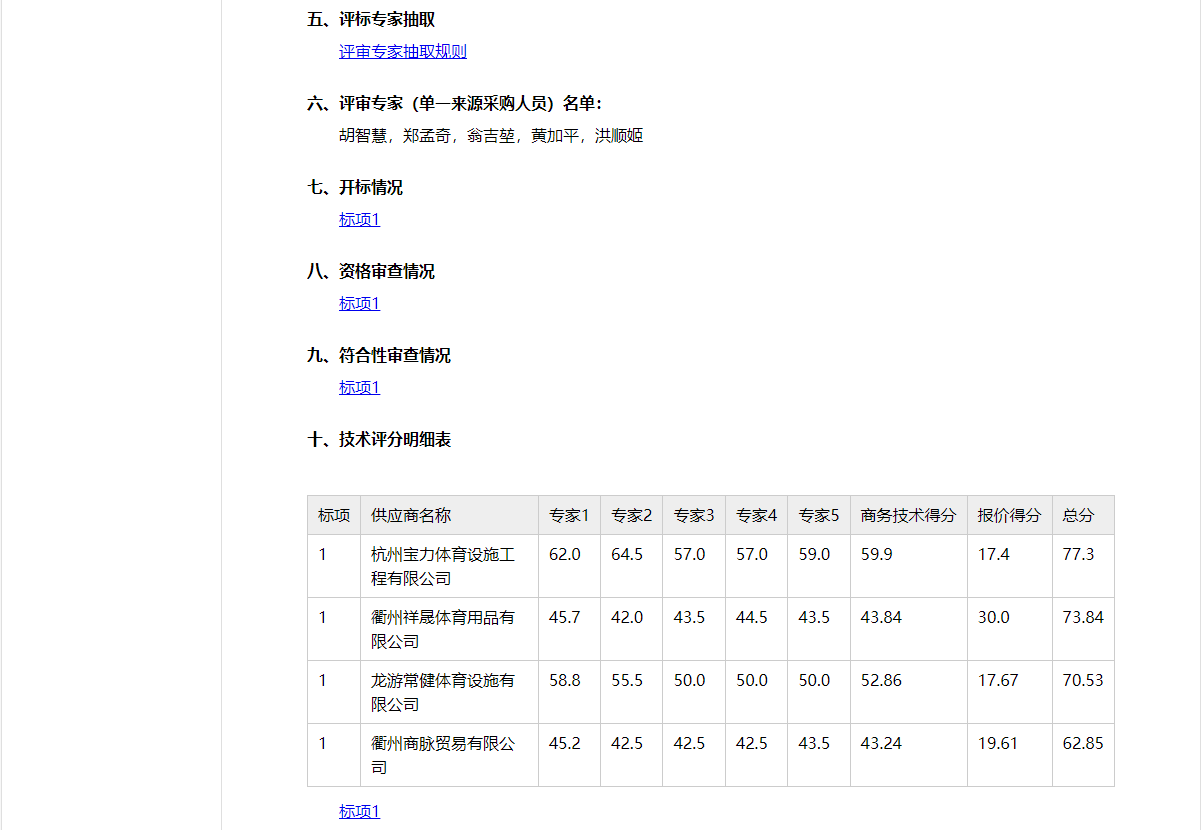This screenshot has height=830, width=1201.
Task: Open the 评审专家抽取规则 link
Action: click(402, 52)
